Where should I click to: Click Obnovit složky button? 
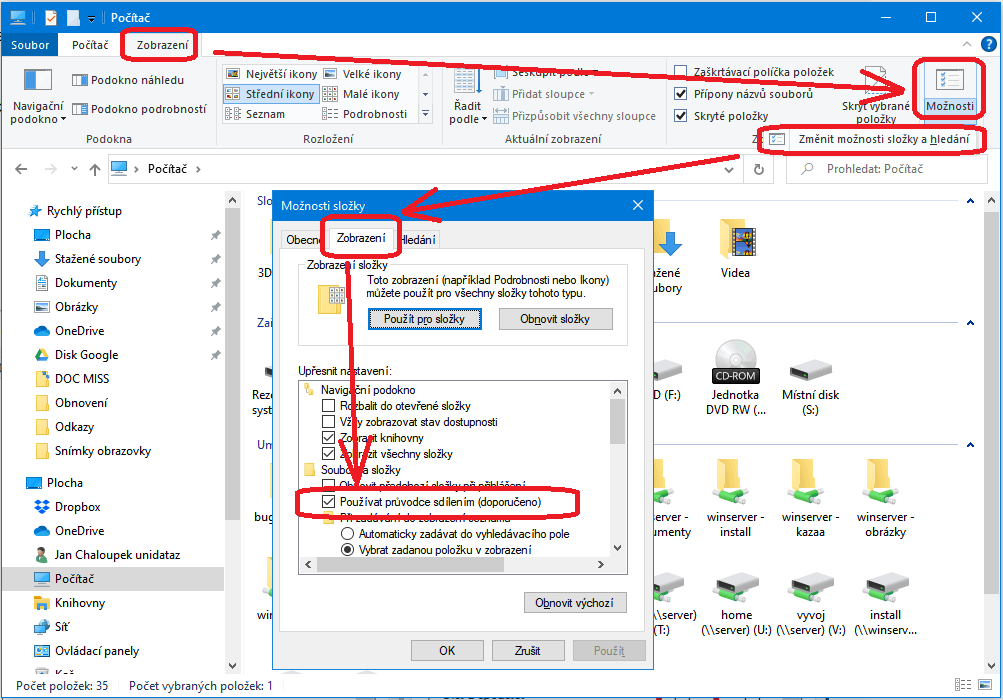pyautogui.click(x=555, y=319)
